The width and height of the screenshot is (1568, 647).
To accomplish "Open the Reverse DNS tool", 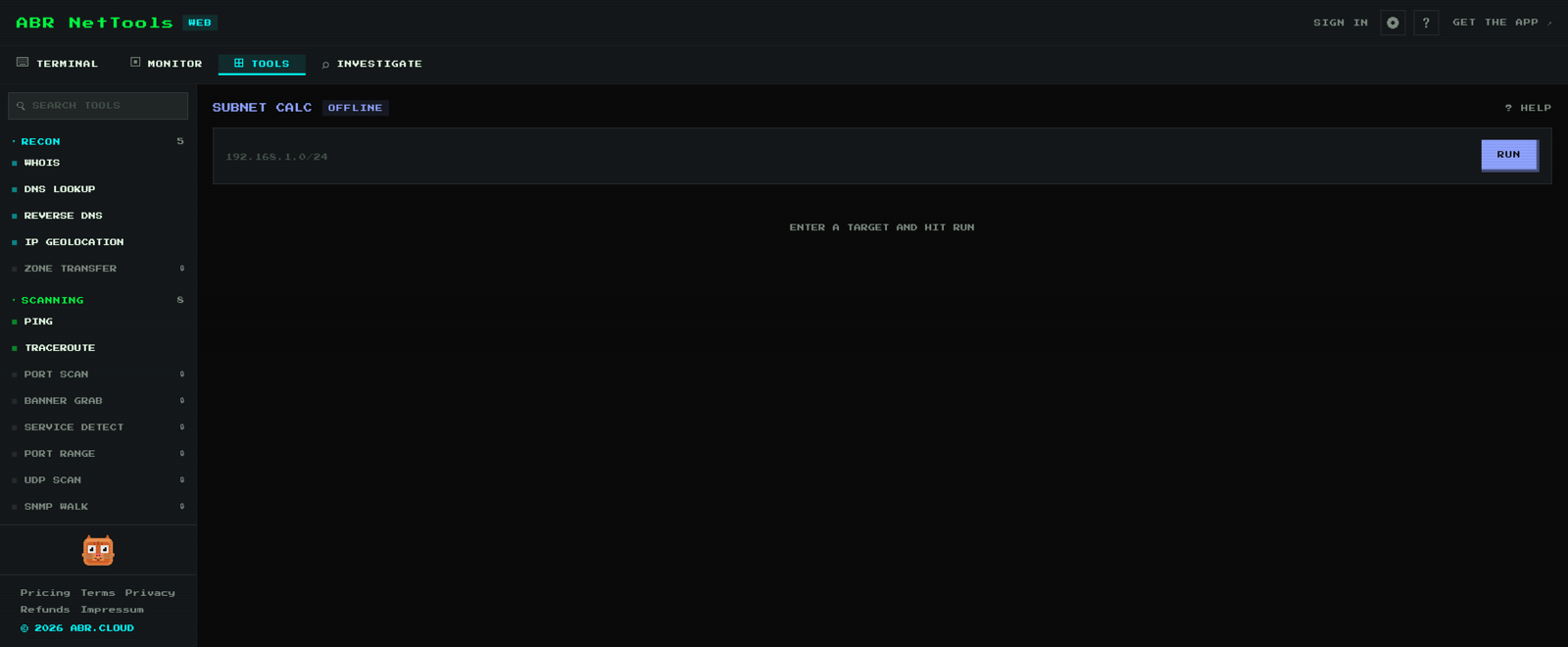I will coord(98,216).
